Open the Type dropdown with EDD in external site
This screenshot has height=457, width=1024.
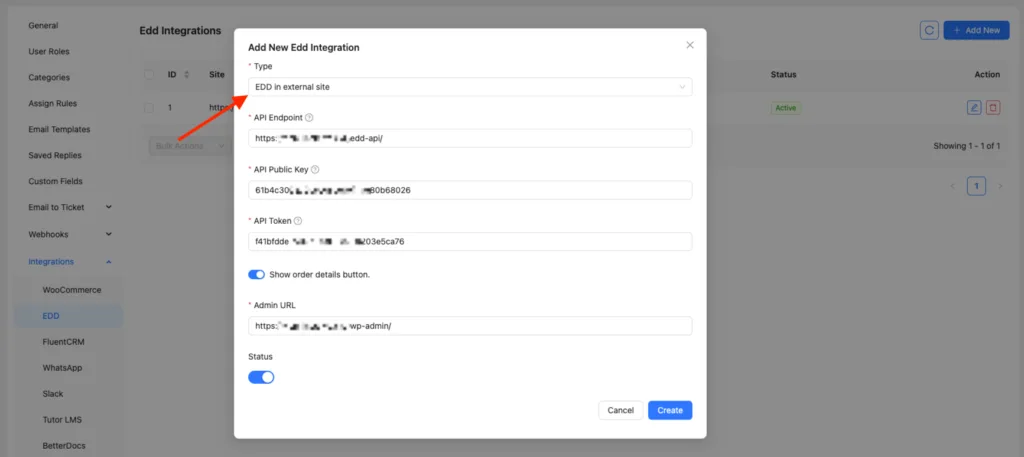[470, 87]
